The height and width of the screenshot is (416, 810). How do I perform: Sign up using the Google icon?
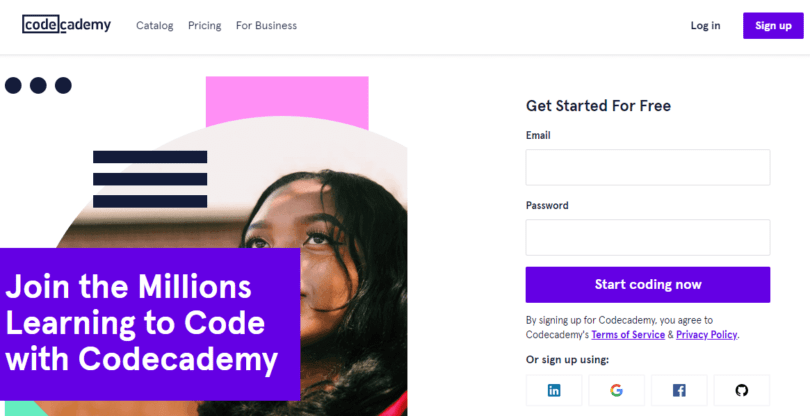pyautogui.click(x=616, y=390)
